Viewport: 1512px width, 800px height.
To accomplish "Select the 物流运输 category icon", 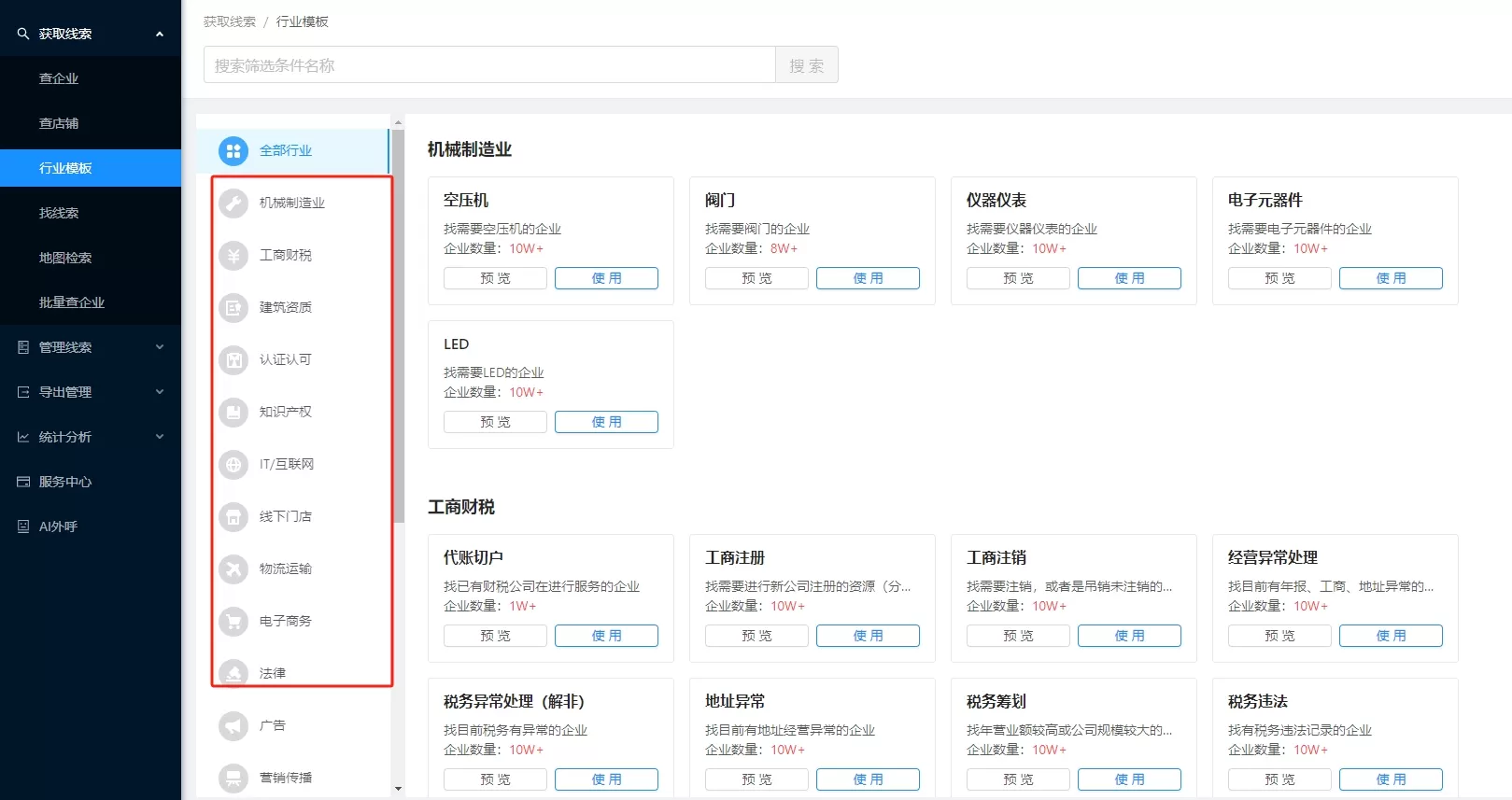I will point(233,568).
